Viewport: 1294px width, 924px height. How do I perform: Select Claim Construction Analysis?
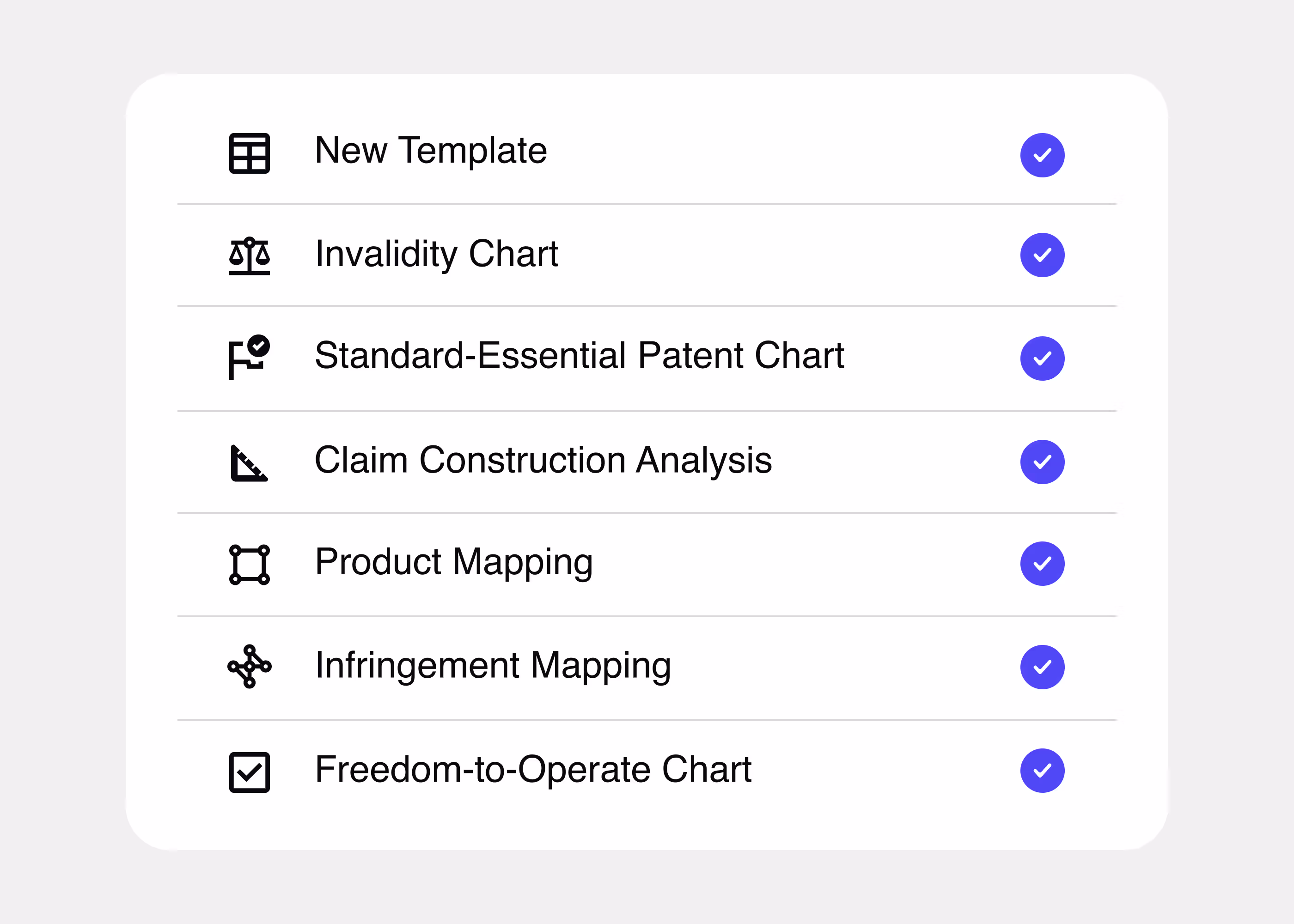point(544,461)
